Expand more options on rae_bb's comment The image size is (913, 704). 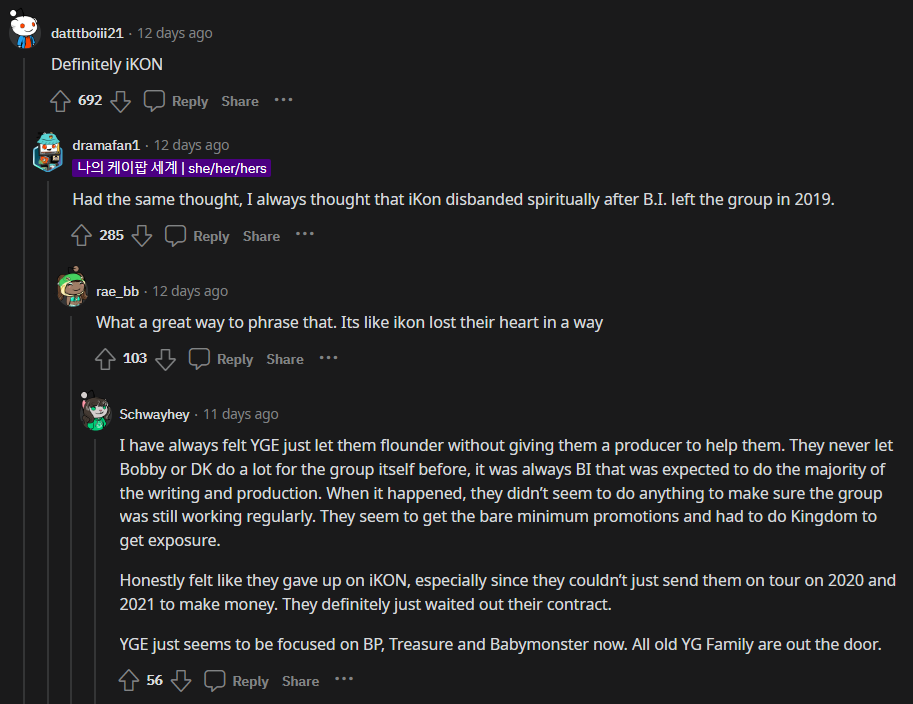click(x=329, y=357)
